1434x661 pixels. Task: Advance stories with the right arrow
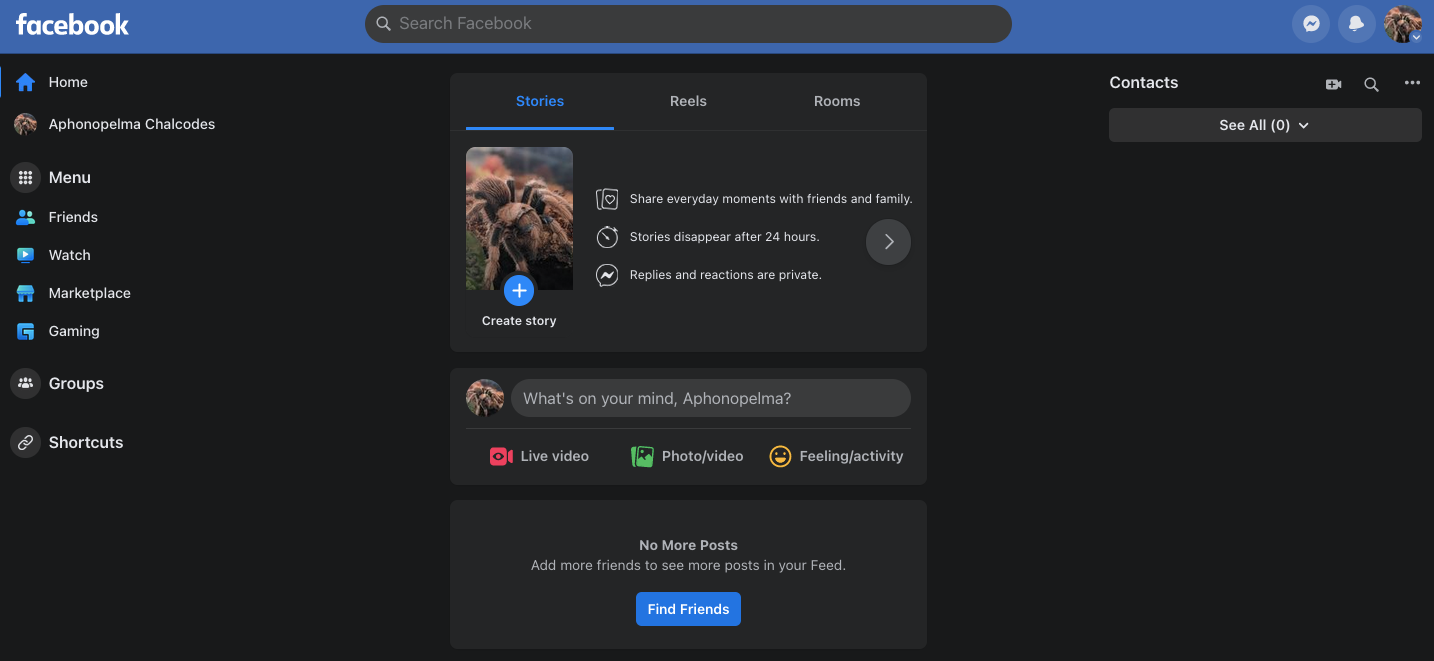(x=888, y=242)
